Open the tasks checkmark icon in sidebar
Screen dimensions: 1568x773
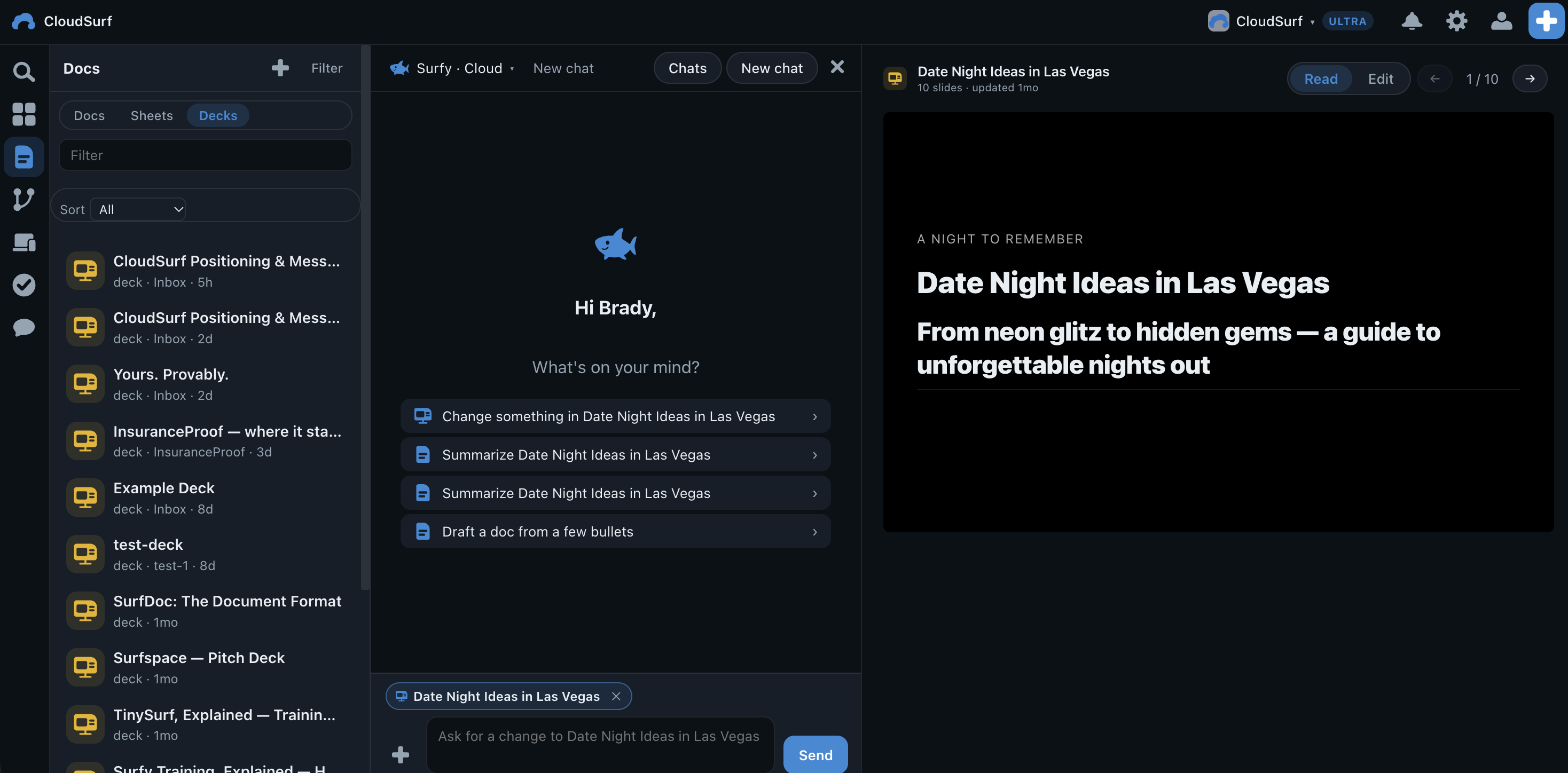(23, 285)
